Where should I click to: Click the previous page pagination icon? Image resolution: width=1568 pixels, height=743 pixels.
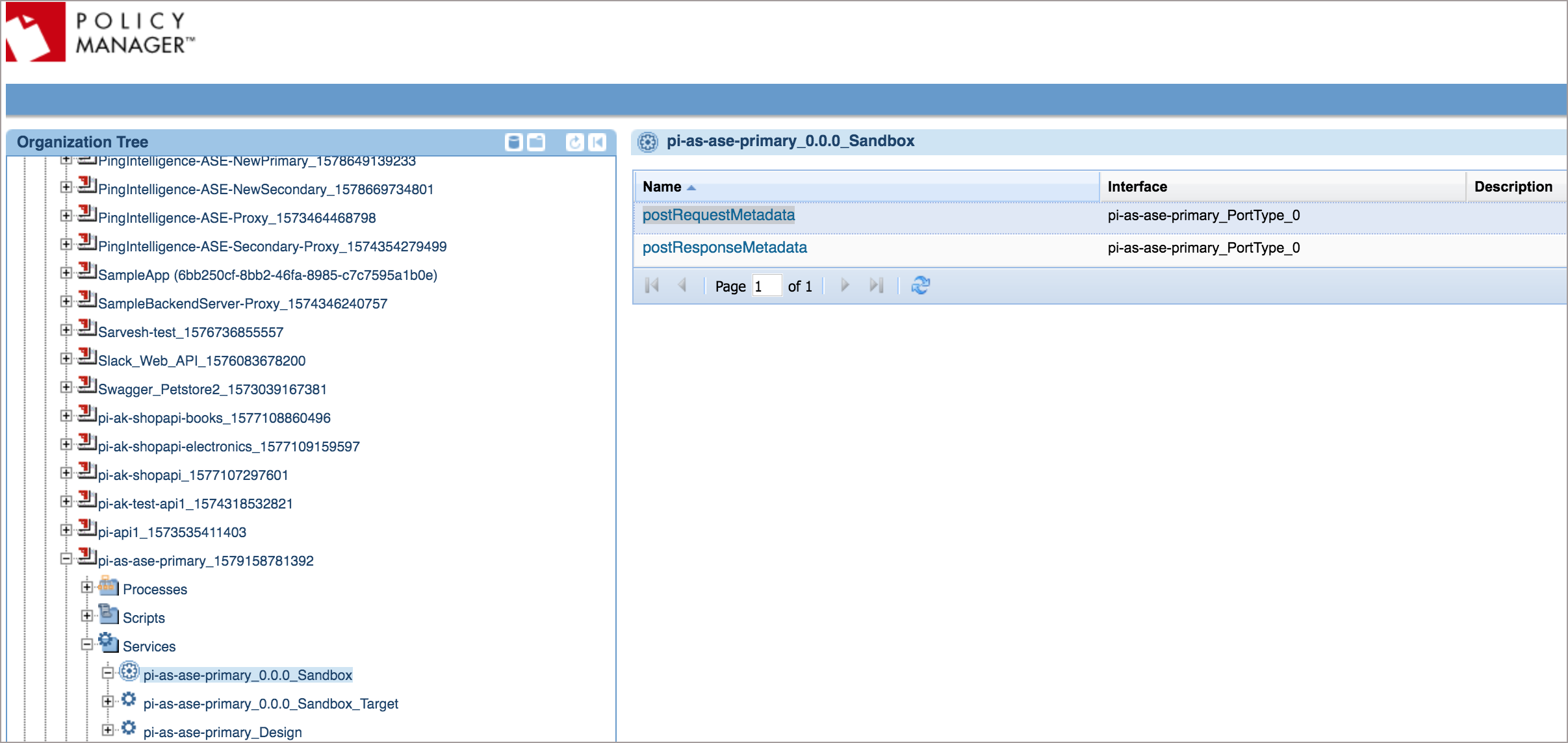682,285
